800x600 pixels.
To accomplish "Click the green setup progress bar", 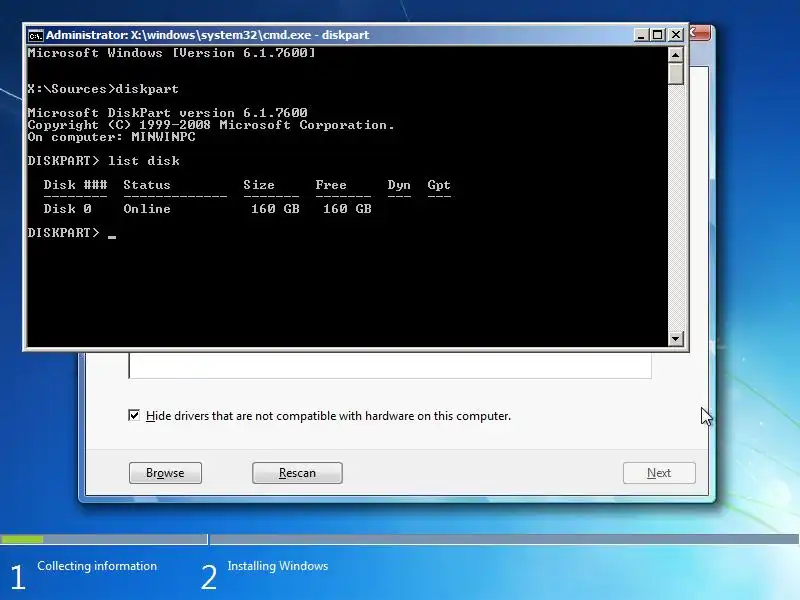I will point(22,539).
